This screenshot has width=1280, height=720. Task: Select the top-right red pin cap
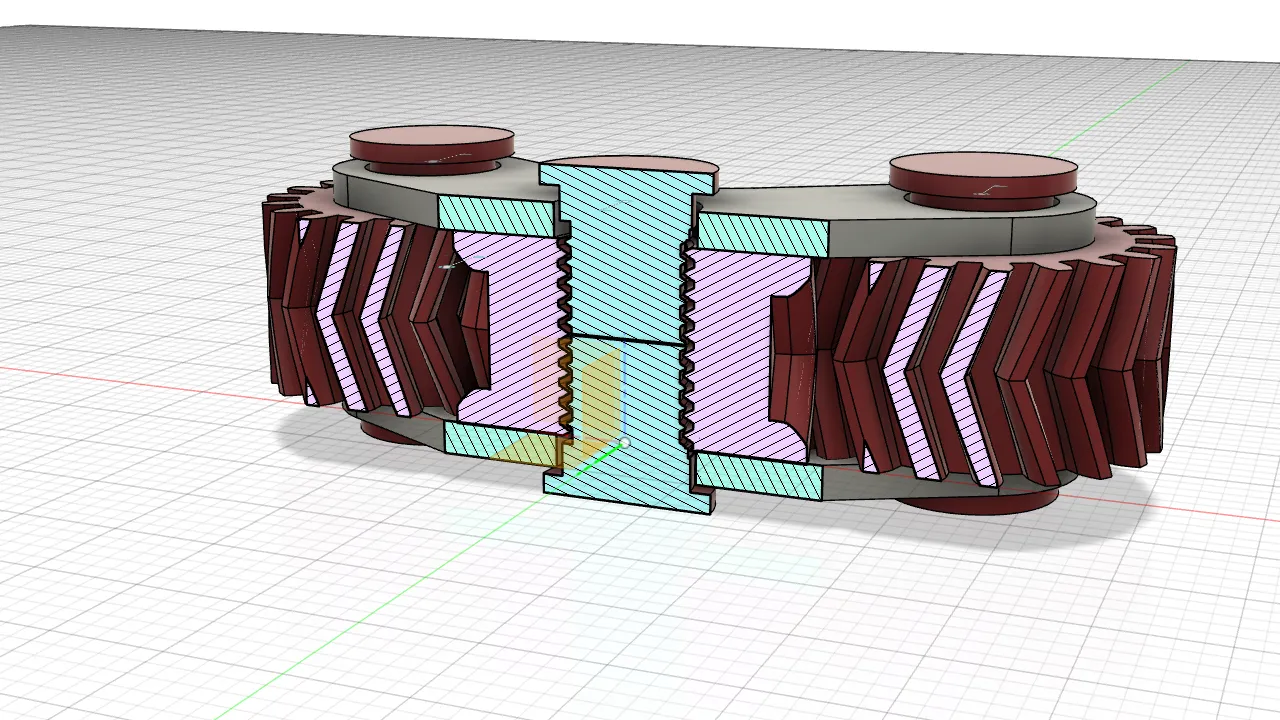(980, 168)
